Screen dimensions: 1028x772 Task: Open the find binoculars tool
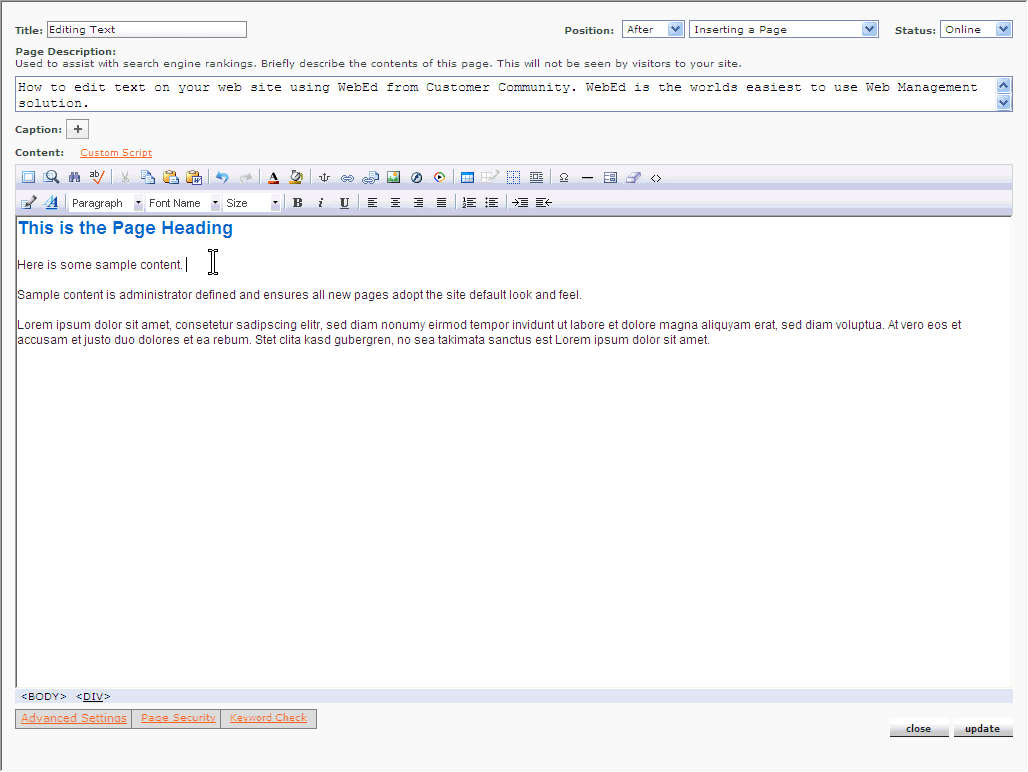(74, 178)
